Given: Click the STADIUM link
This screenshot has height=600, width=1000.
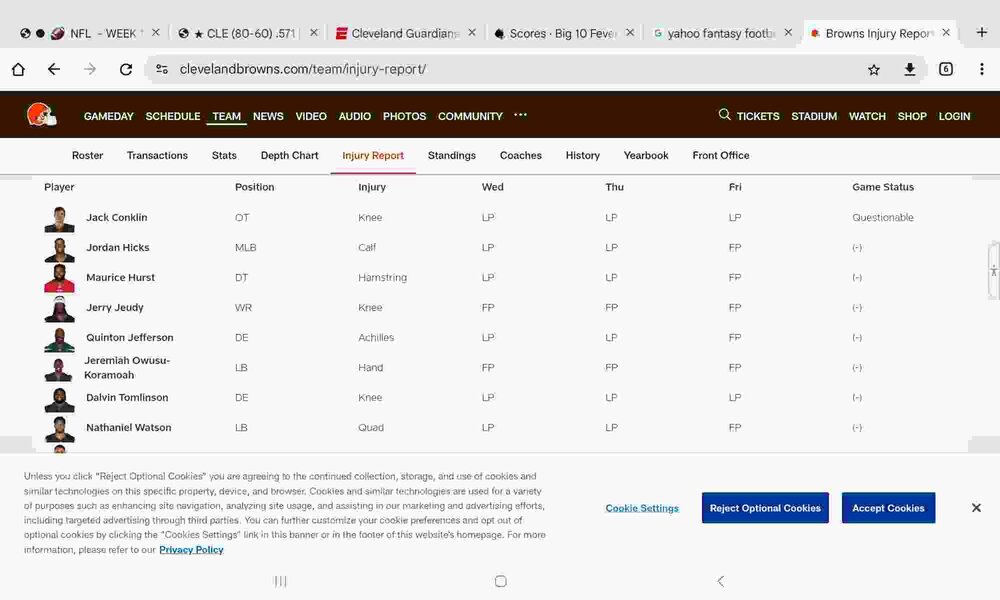Looking at the screenshot, I should coord(814,116).
